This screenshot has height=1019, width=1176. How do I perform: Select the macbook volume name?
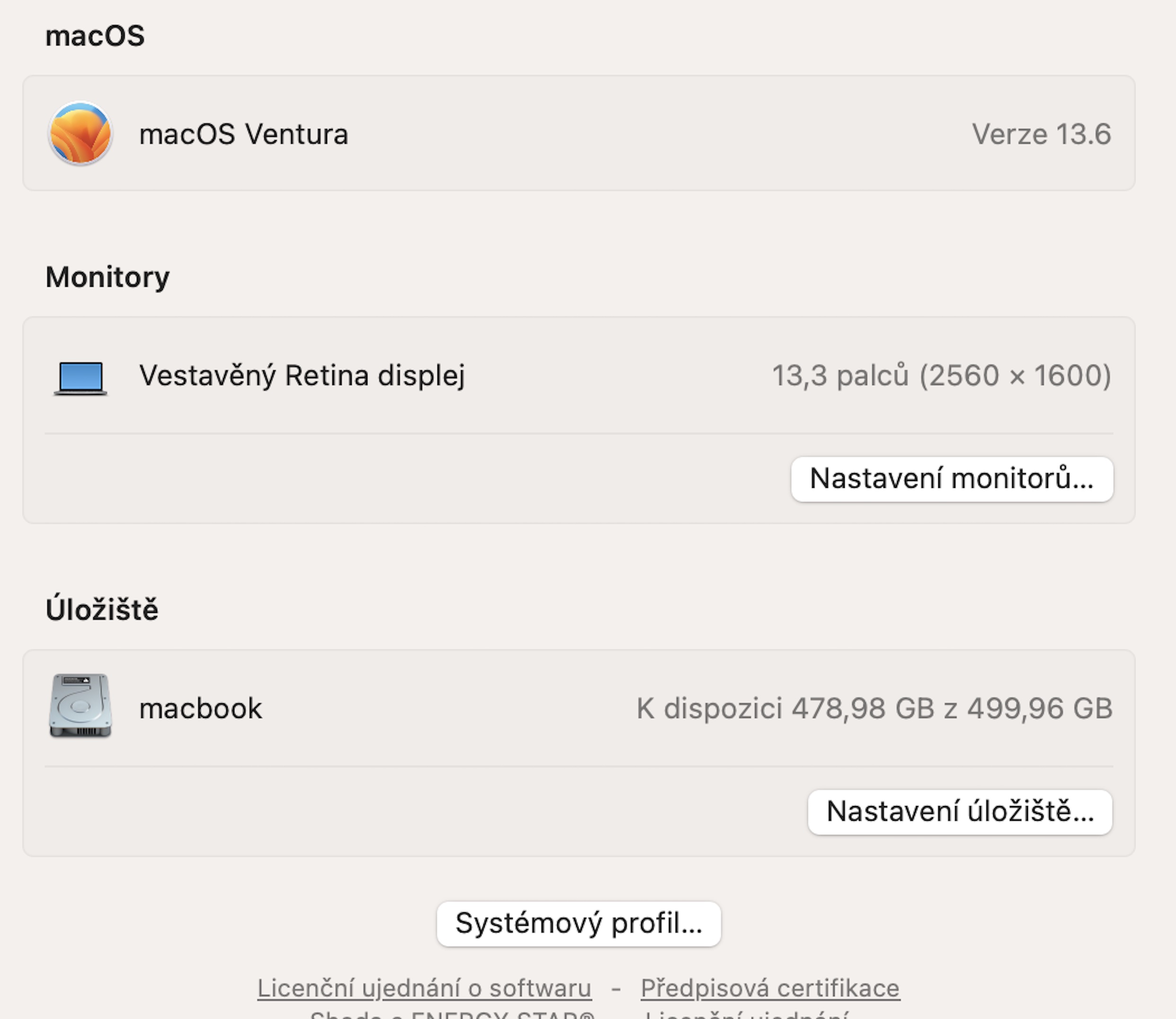(201, 709)
